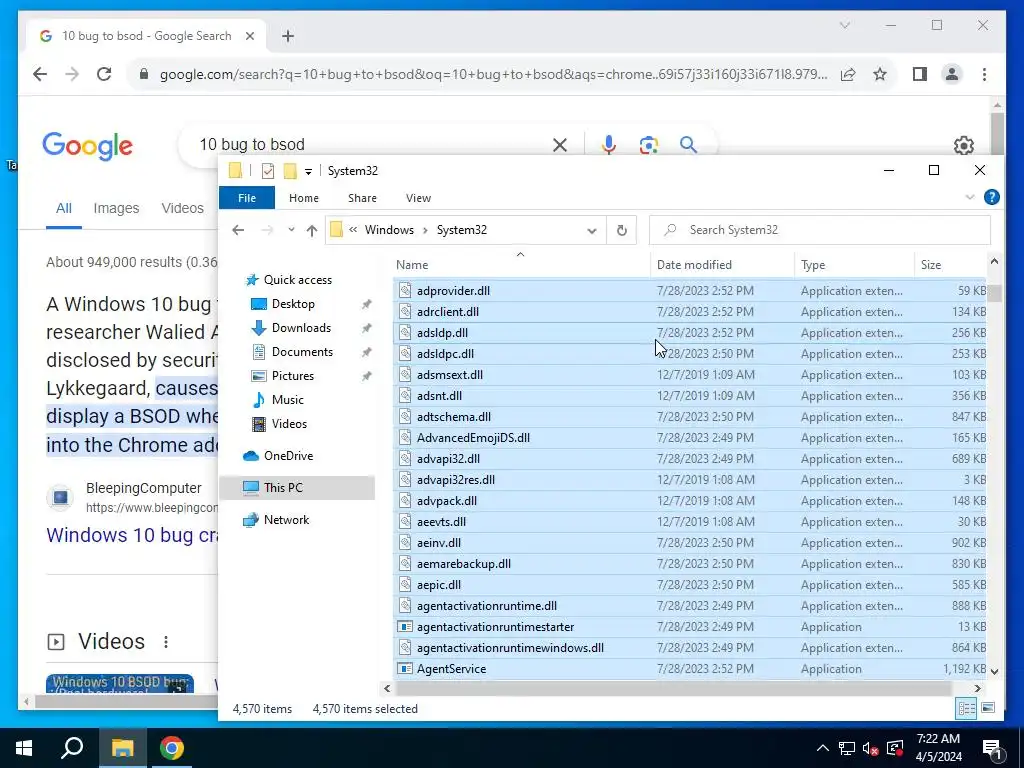Customize Quick Access Toolbar dropdown arrow
The image size is (1024, 768).
click(308, 172)
